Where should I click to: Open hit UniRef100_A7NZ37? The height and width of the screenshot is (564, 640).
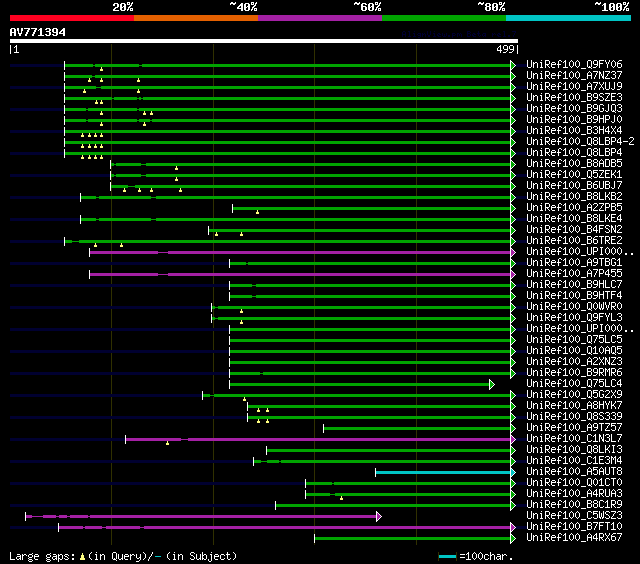pos(574,75)
